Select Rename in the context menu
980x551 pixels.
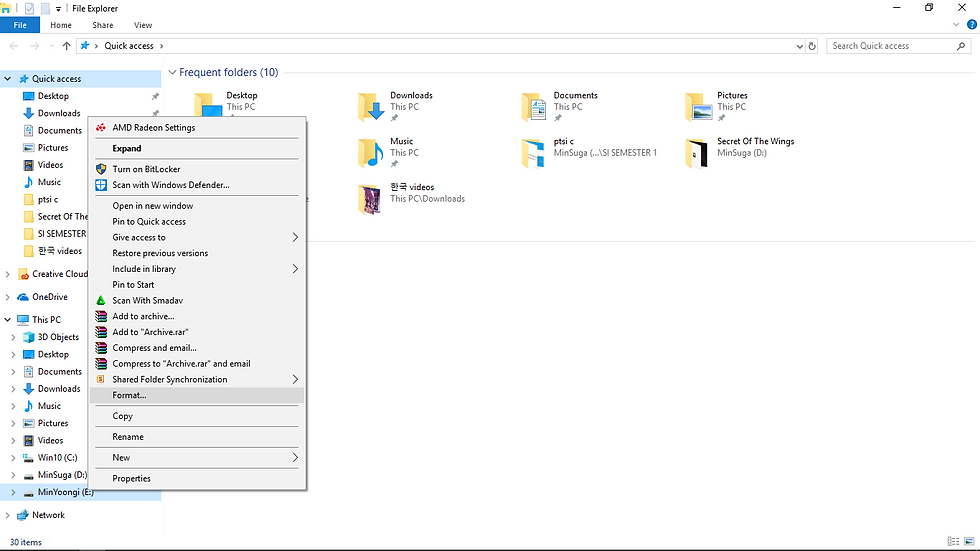197,437
